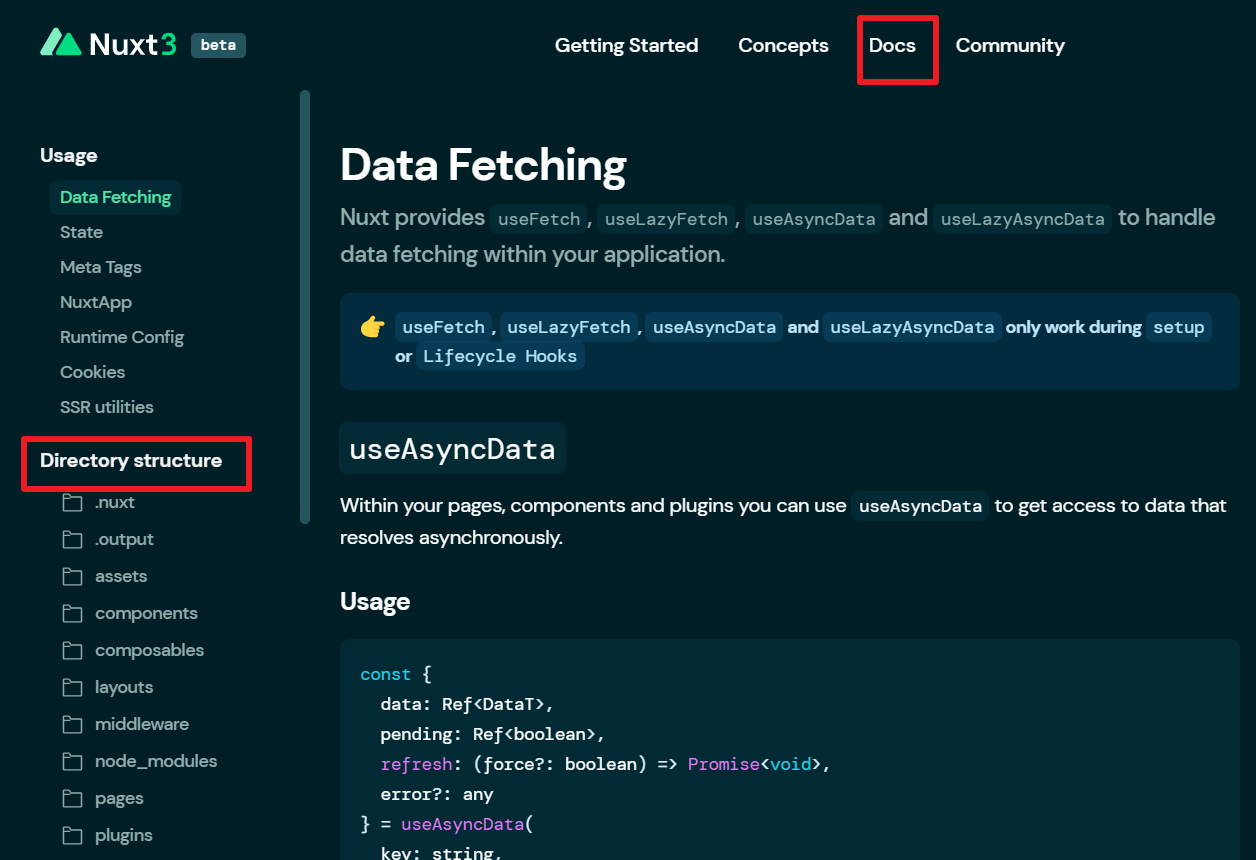Go to Getting Started section
The width and height of the screenshot is (1256, 860).
click(626, 45)
